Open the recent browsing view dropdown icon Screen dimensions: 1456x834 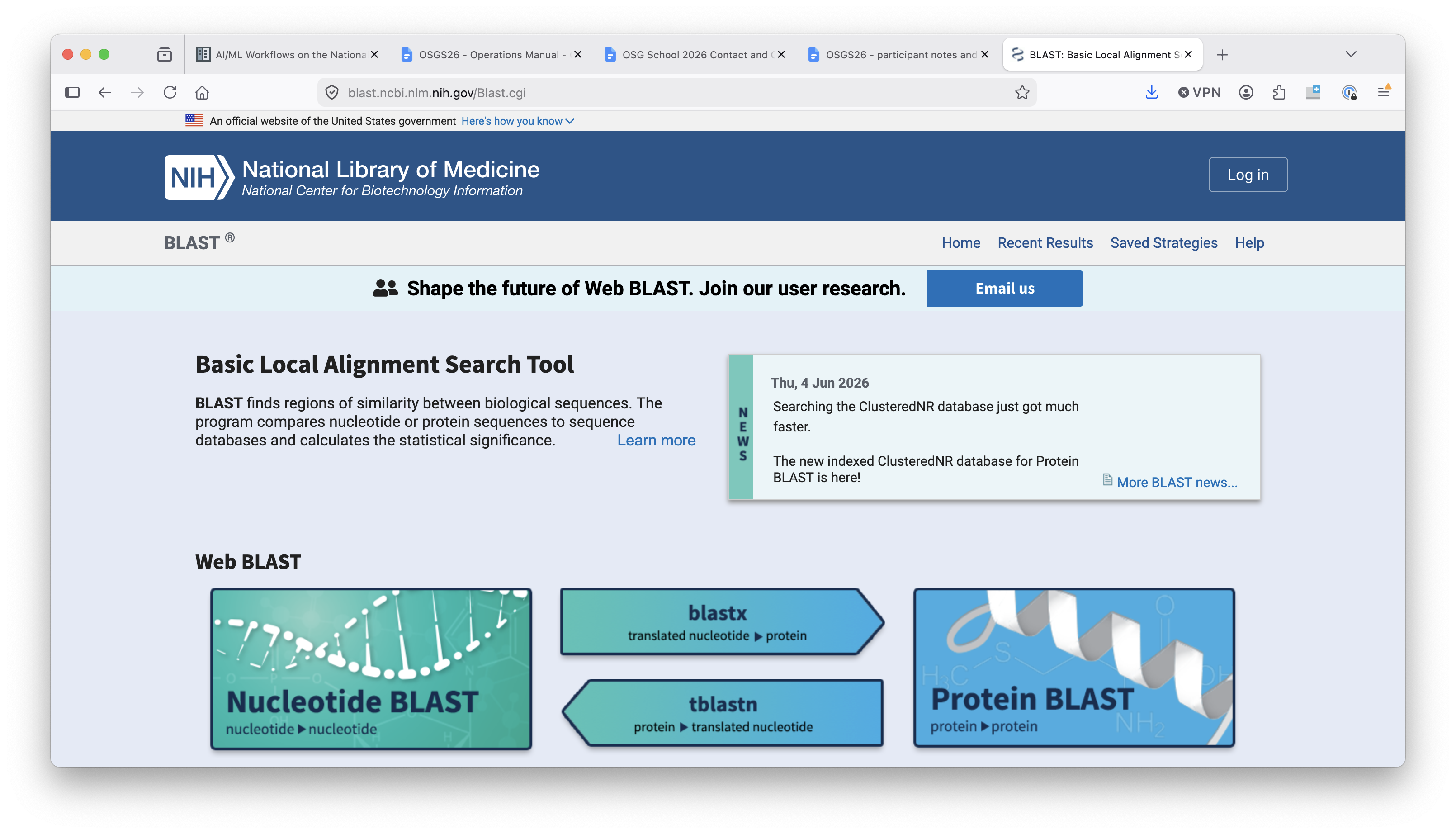164,54
